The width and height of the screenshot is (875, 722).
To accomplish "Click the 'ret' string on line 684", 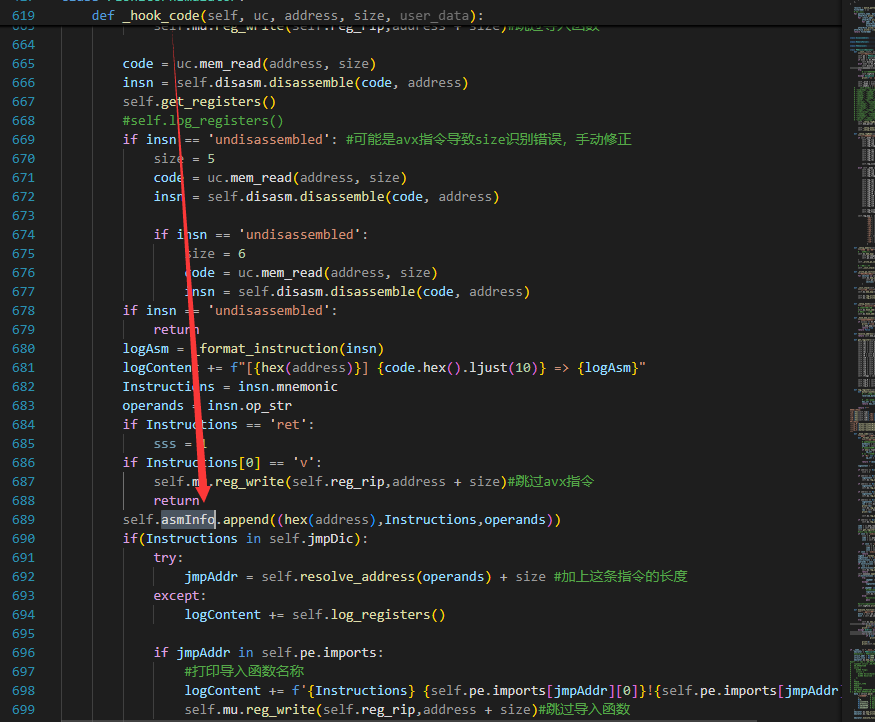I will [288, 425].
